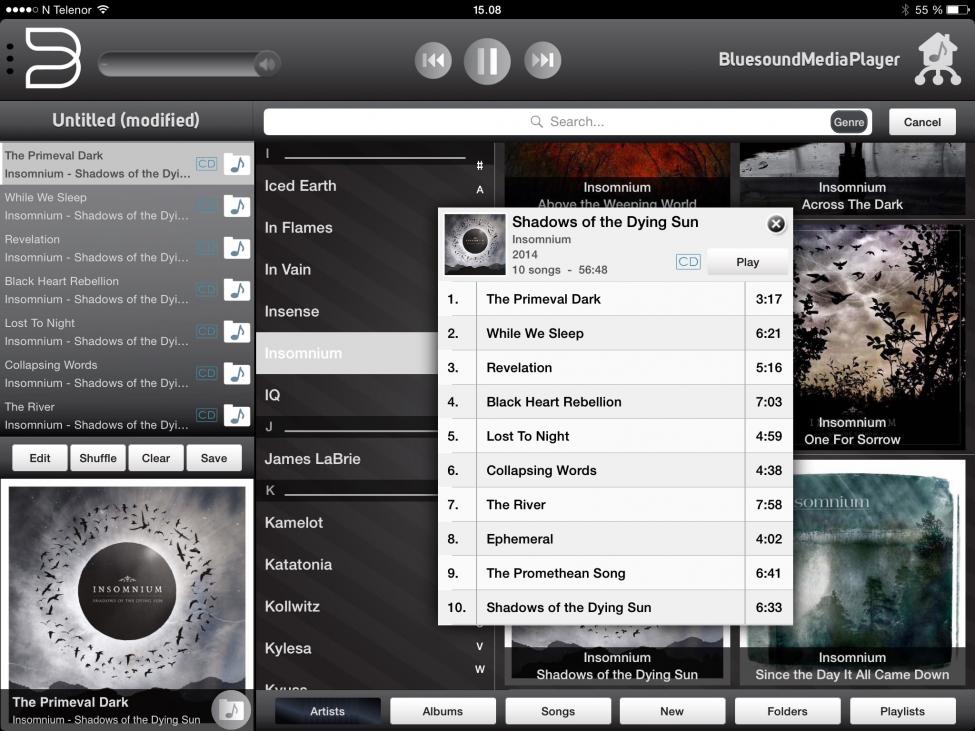975x731 pixels.
Task: Click the music note icon for The Primeval Dark
Action: point(237,164)
